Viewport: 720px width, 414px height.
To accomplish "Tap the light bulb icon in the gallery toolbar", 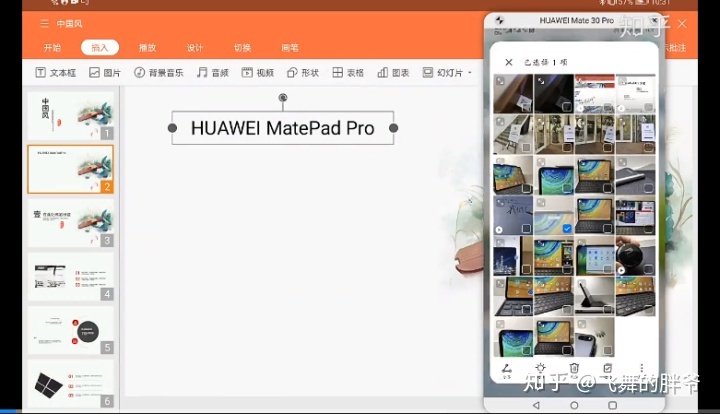I will click(540, 369).
